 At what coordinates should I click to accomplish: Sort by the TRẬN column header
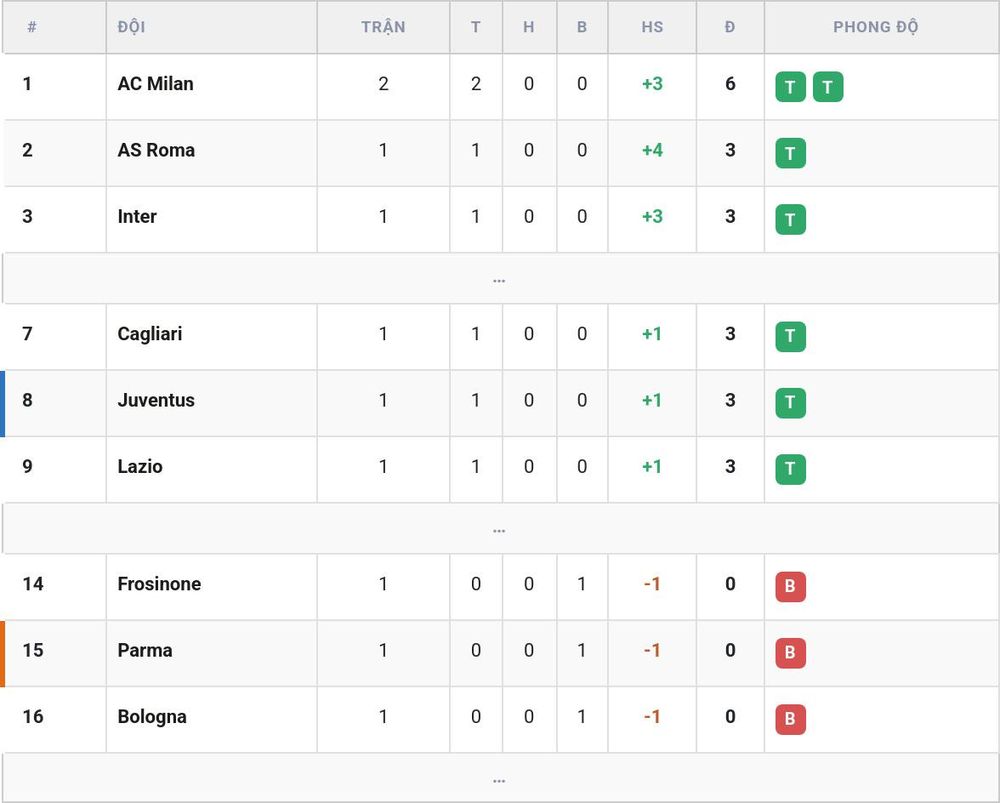pos(383,27)
